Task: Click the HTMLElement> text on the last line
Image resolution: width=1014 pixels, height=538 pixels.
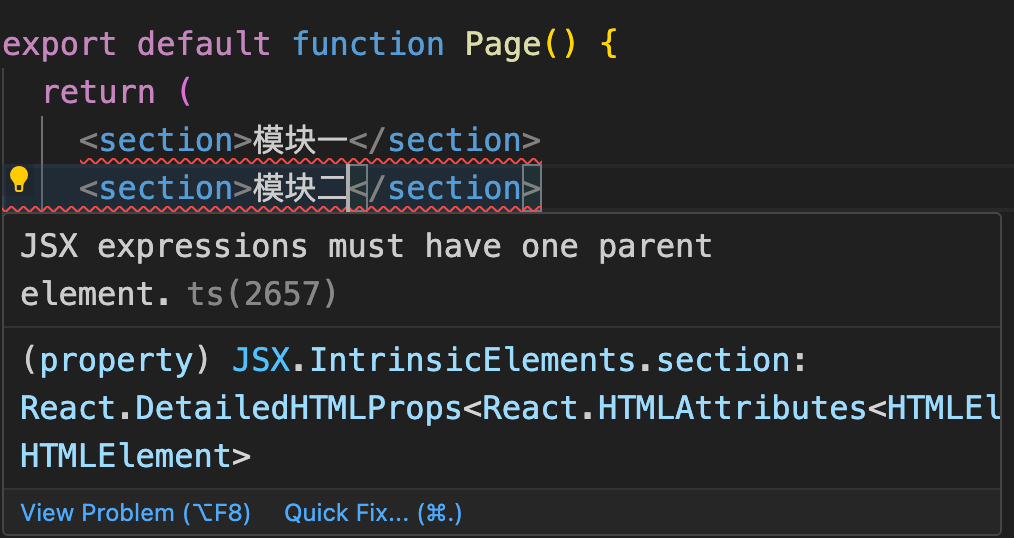Action: [x=135, y=456]
